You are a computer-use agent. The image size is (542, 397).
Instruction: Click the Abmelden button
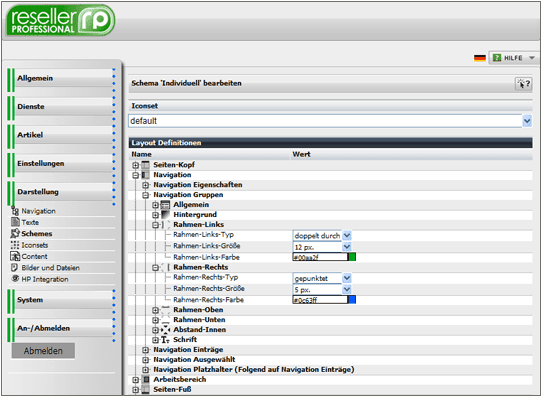(43, 351)
